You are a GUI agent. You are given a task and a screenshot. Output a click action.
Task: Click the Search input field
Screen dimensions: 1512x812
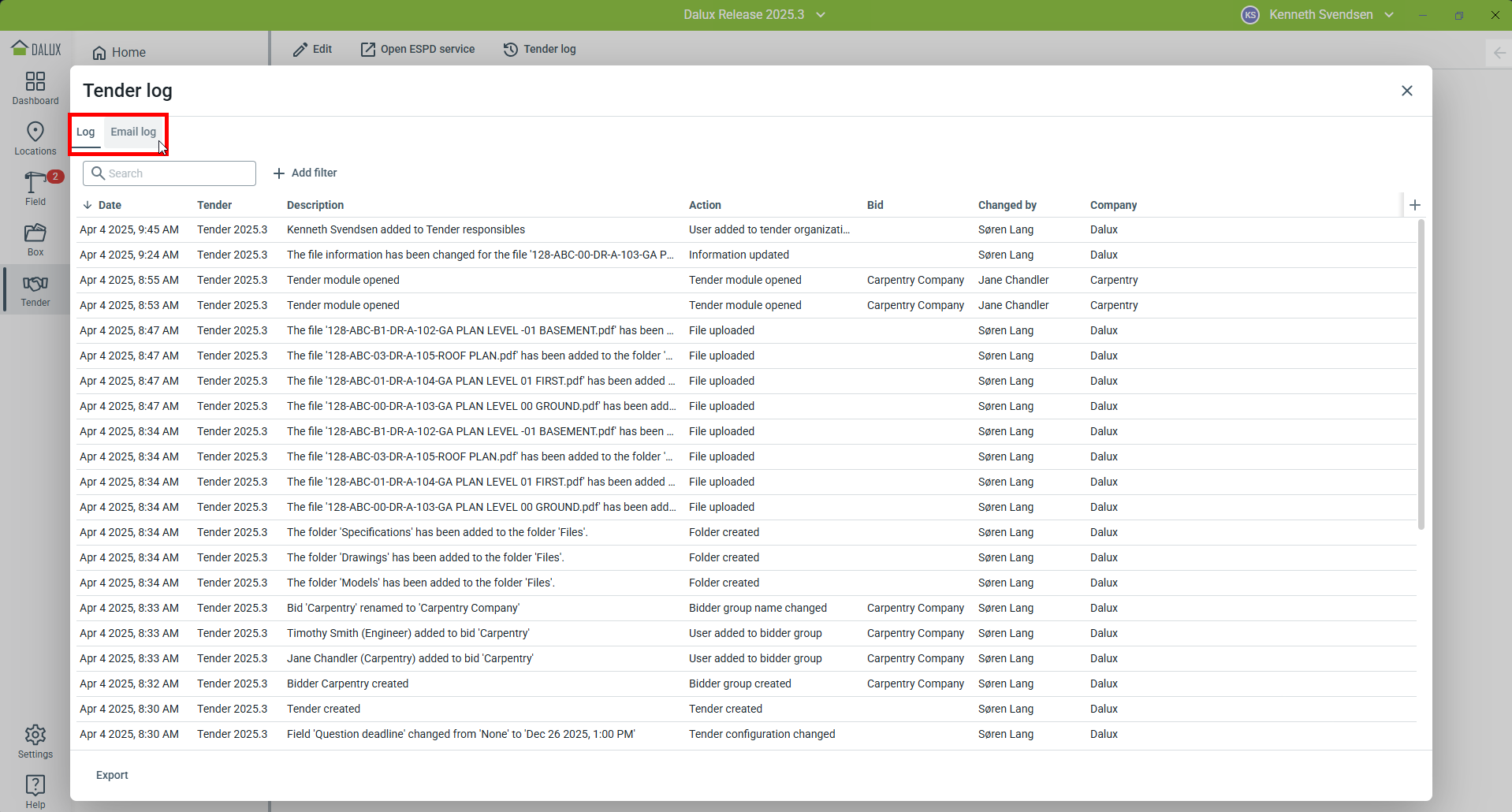pyautogui.click(x=169, y=173)
